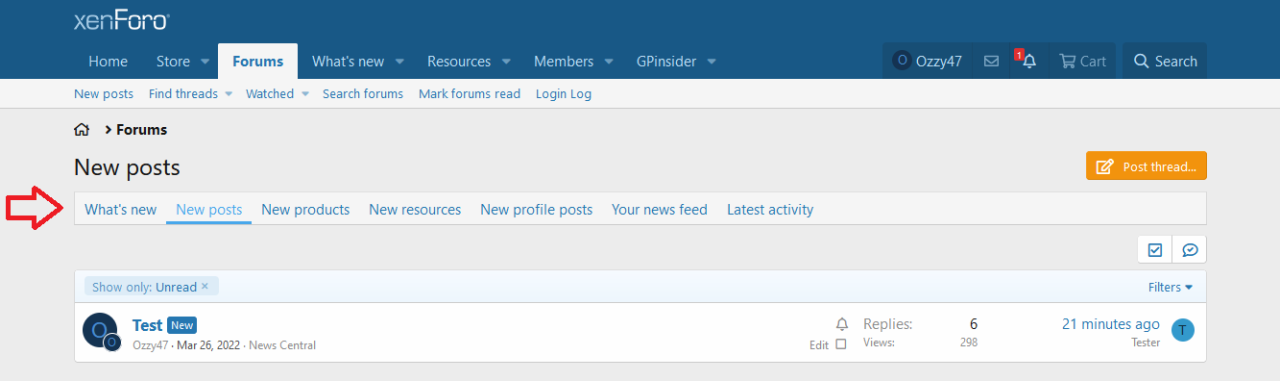Click the Views count 298
Image resolution: width=1280 pixels, height=381 pixels.
point(968,342)
